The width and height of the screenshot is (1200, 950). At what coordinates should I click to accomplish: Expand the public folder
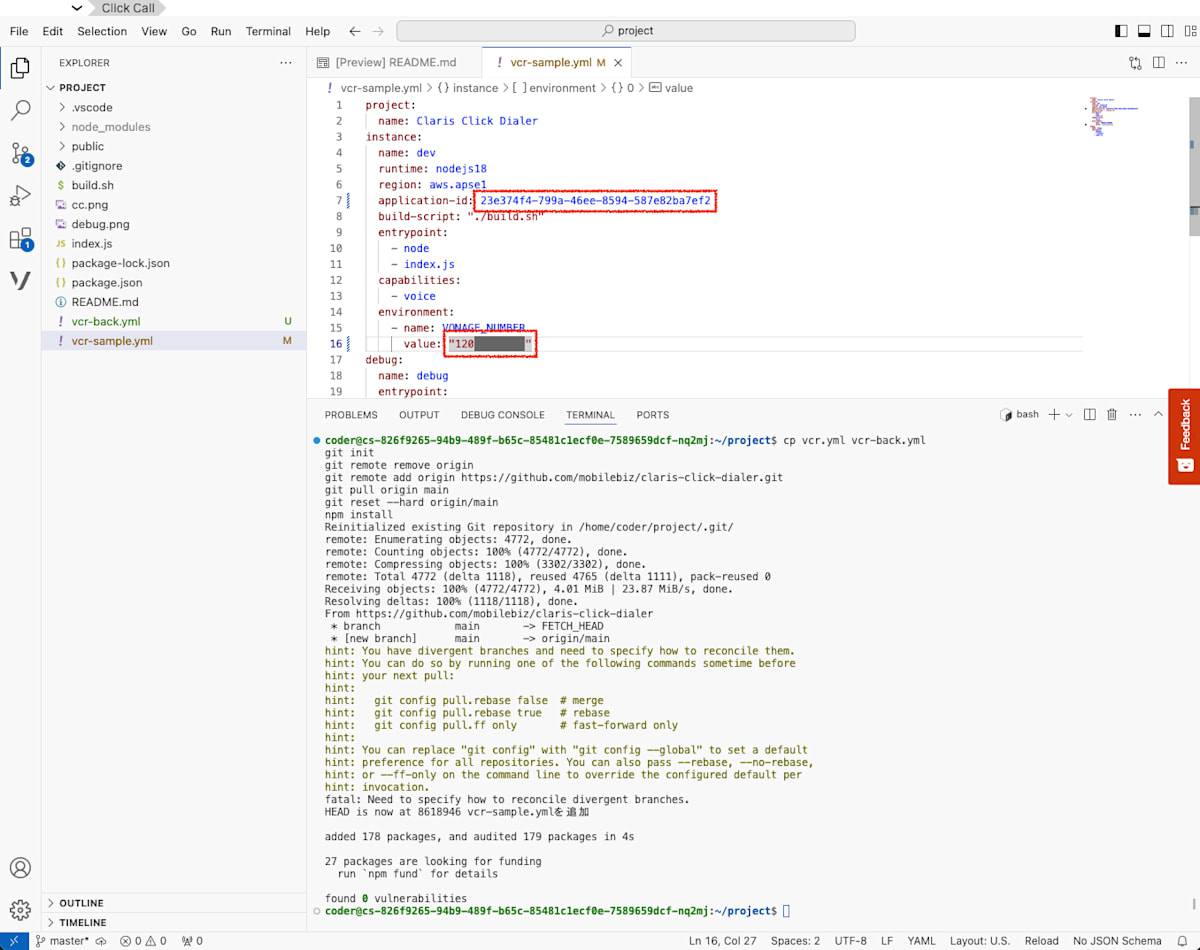click(174, 146)
